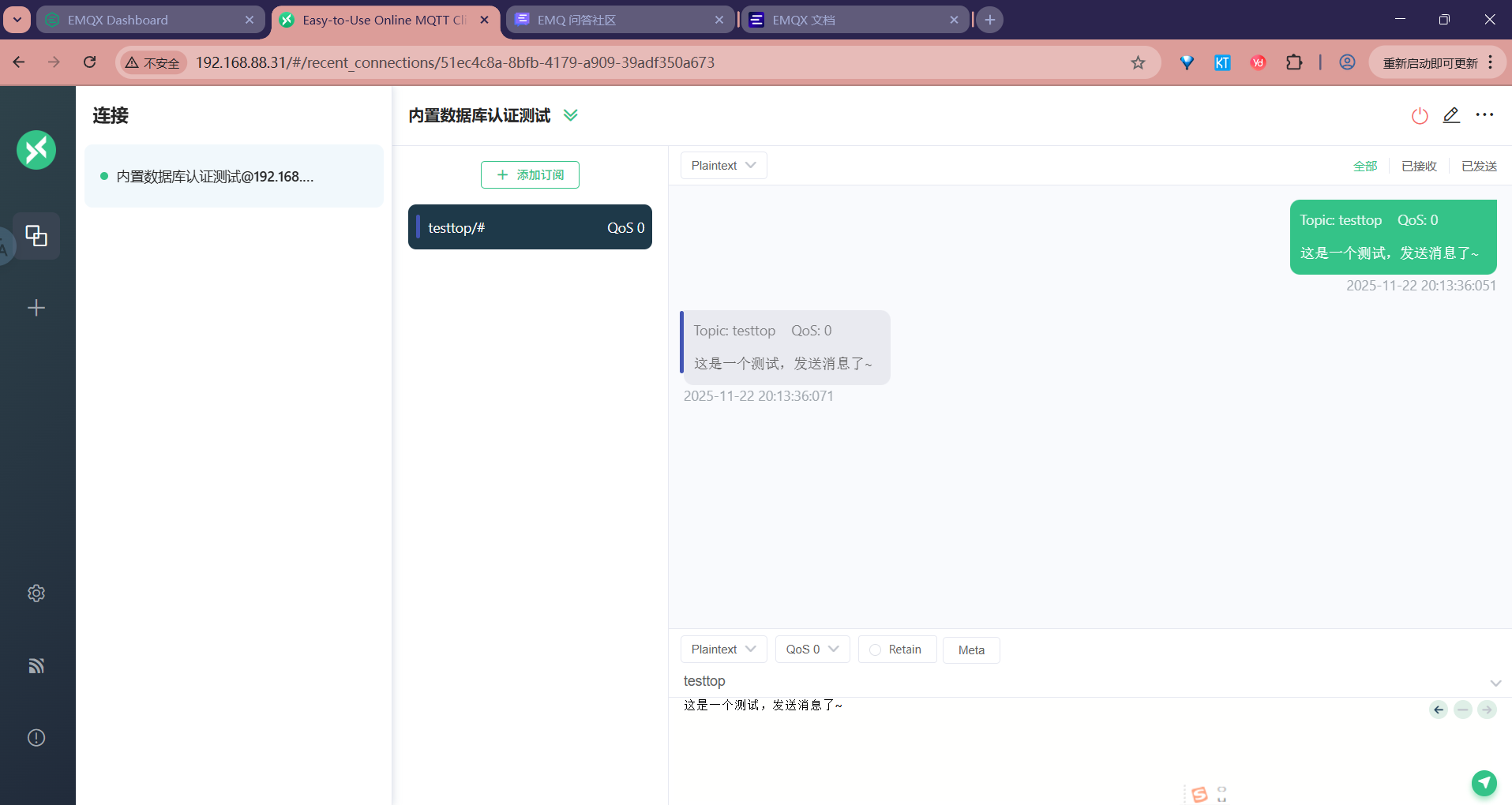Expand the connection details double chevron

point(571,115)
